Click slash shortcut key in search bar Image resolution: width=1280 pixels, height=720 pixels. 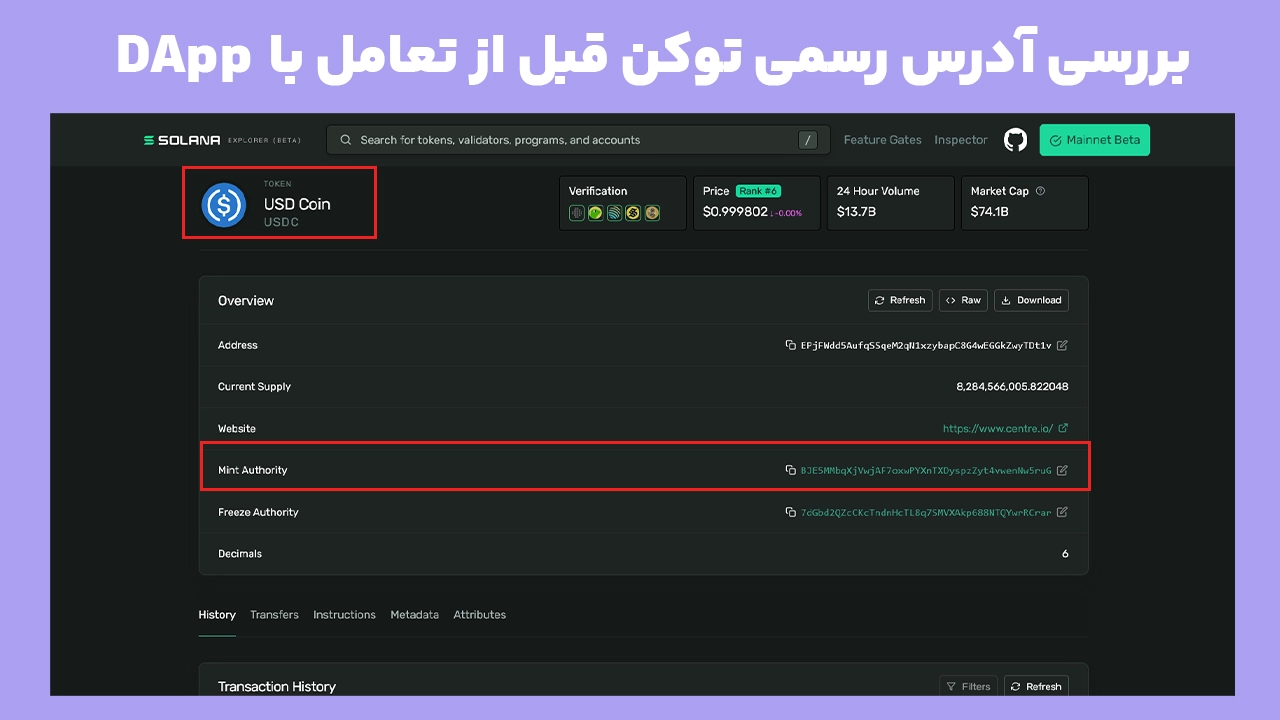click(808, 140)
